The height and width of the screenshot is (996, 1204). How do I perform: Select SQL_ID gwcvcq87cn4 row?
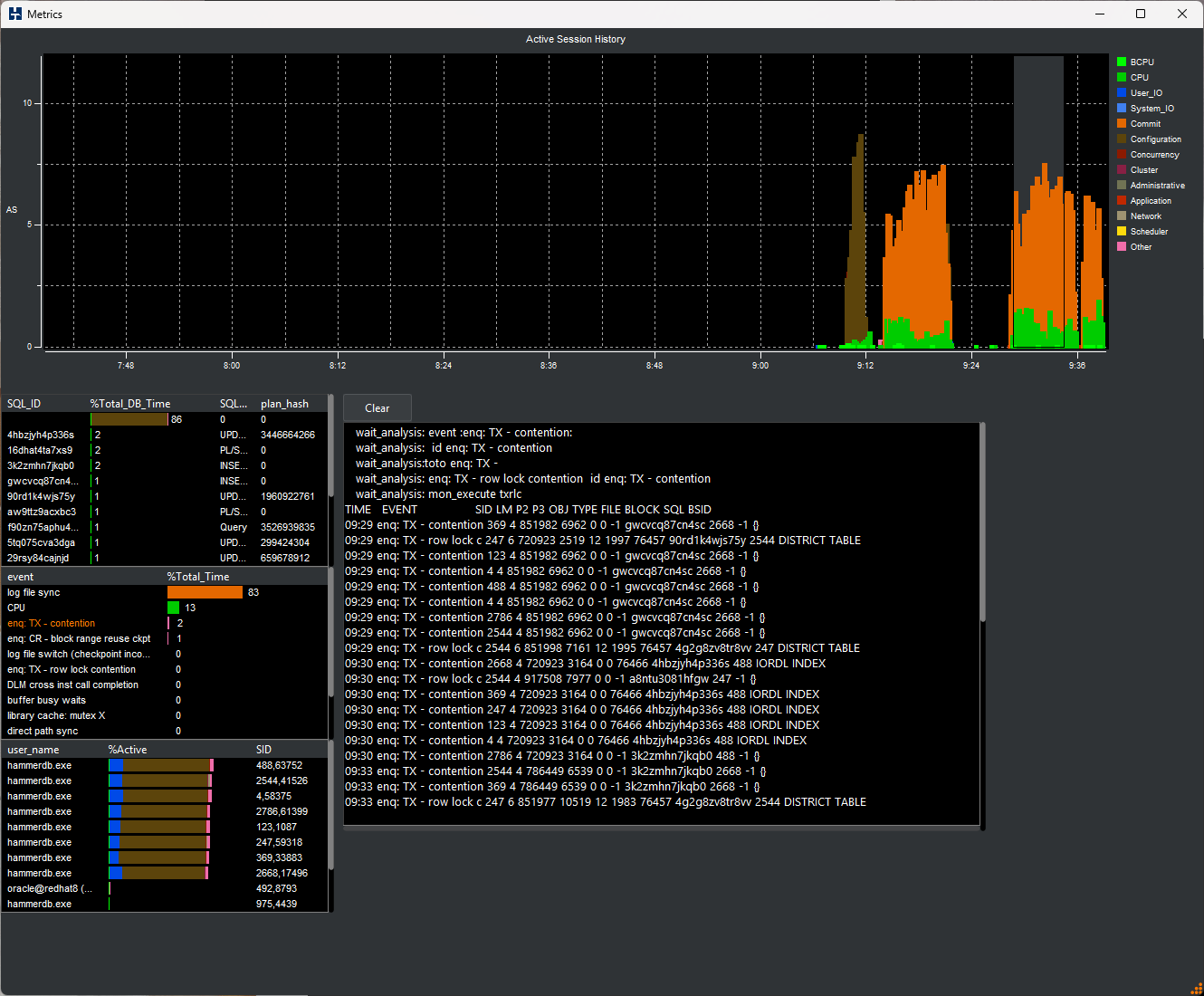(165, 481)
